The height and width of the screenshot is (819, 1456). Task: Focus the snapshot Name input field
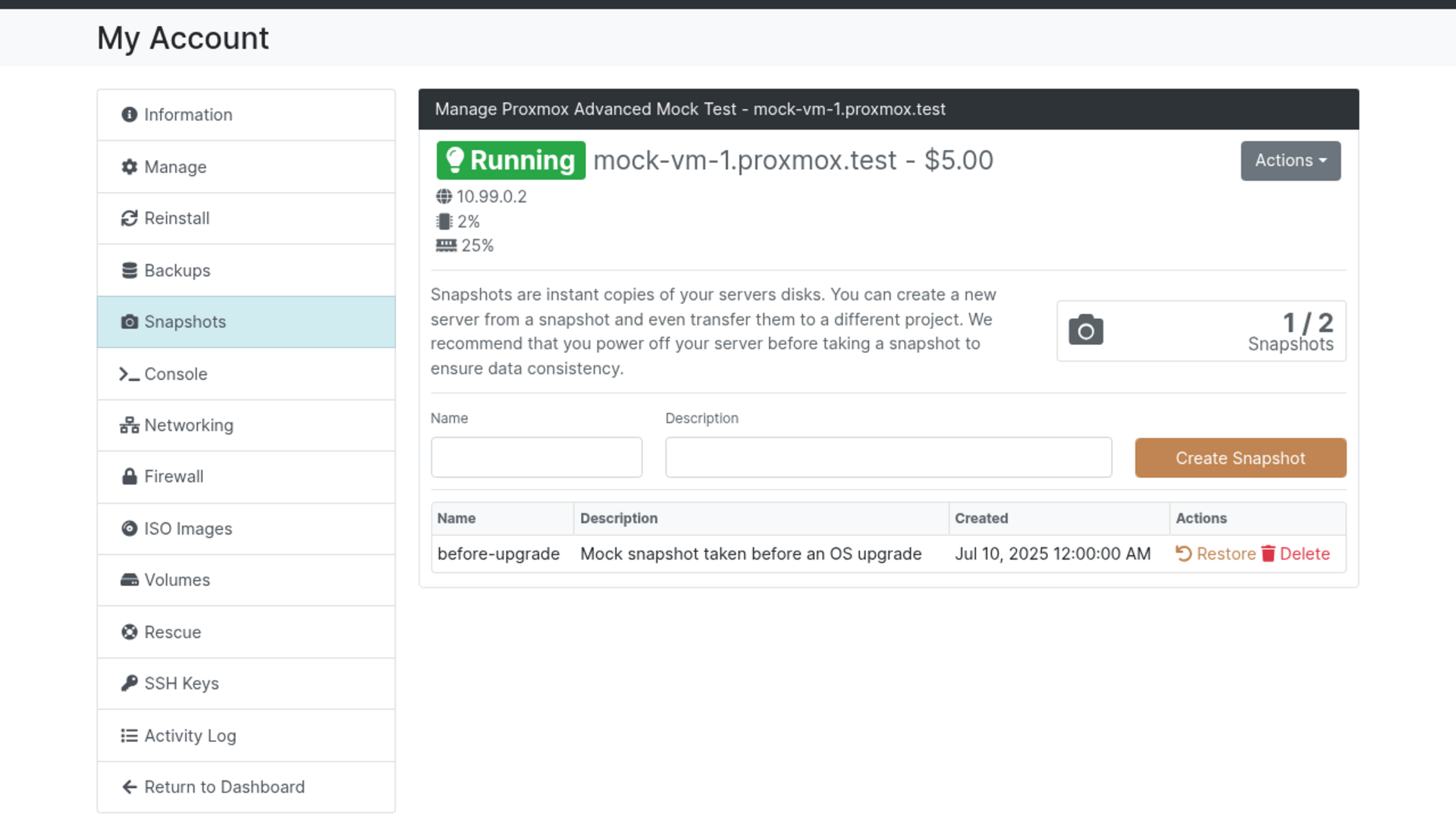pos(536,457)
